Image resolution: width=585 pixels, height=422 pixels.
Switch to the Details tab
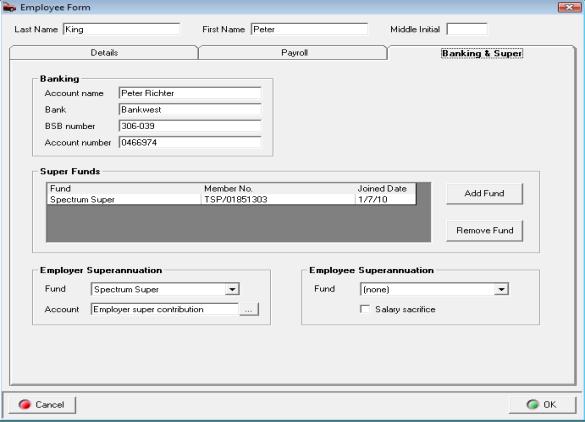(104, 53)
